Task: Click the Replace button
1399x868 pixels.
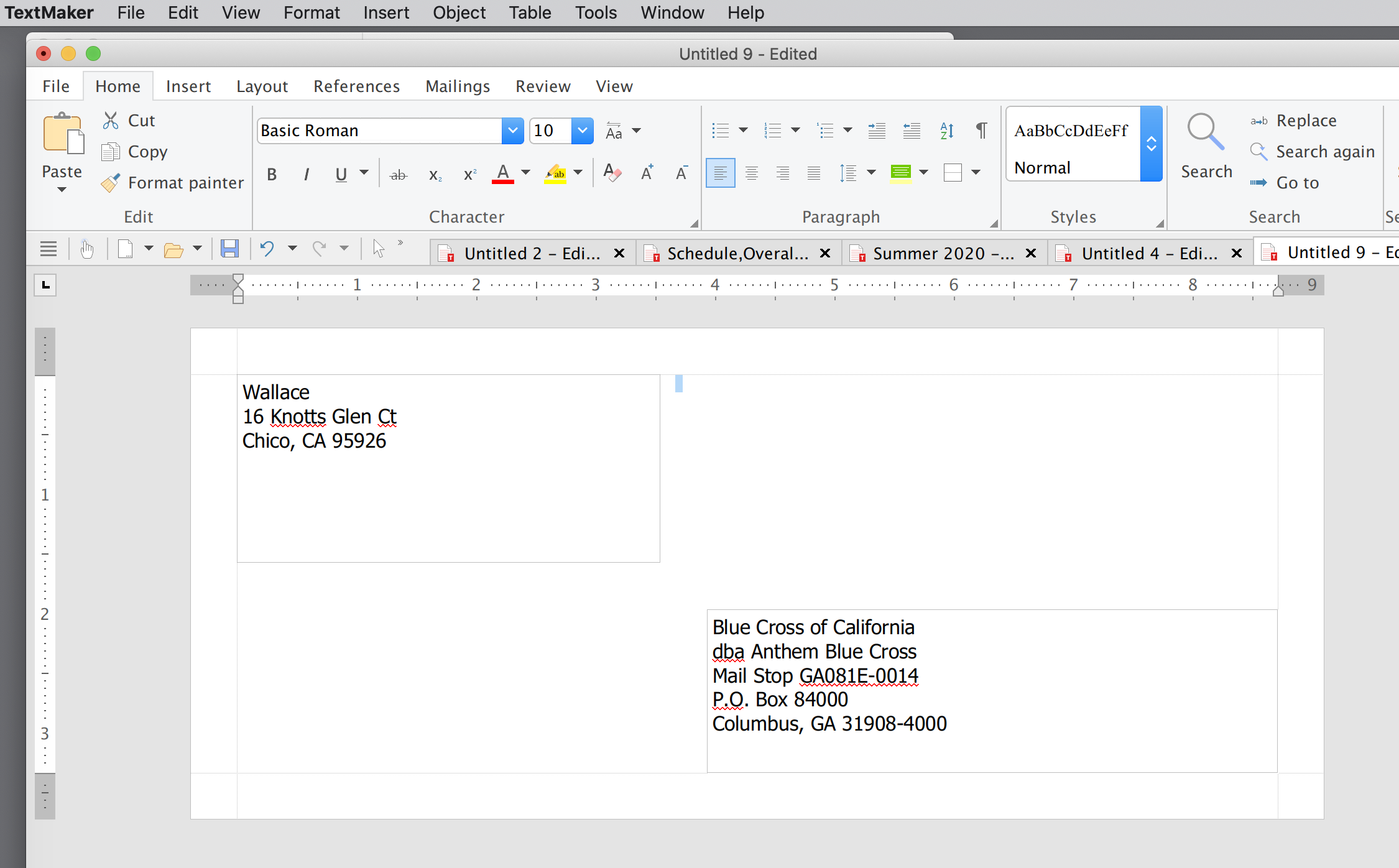Action: pos(1305,121)
